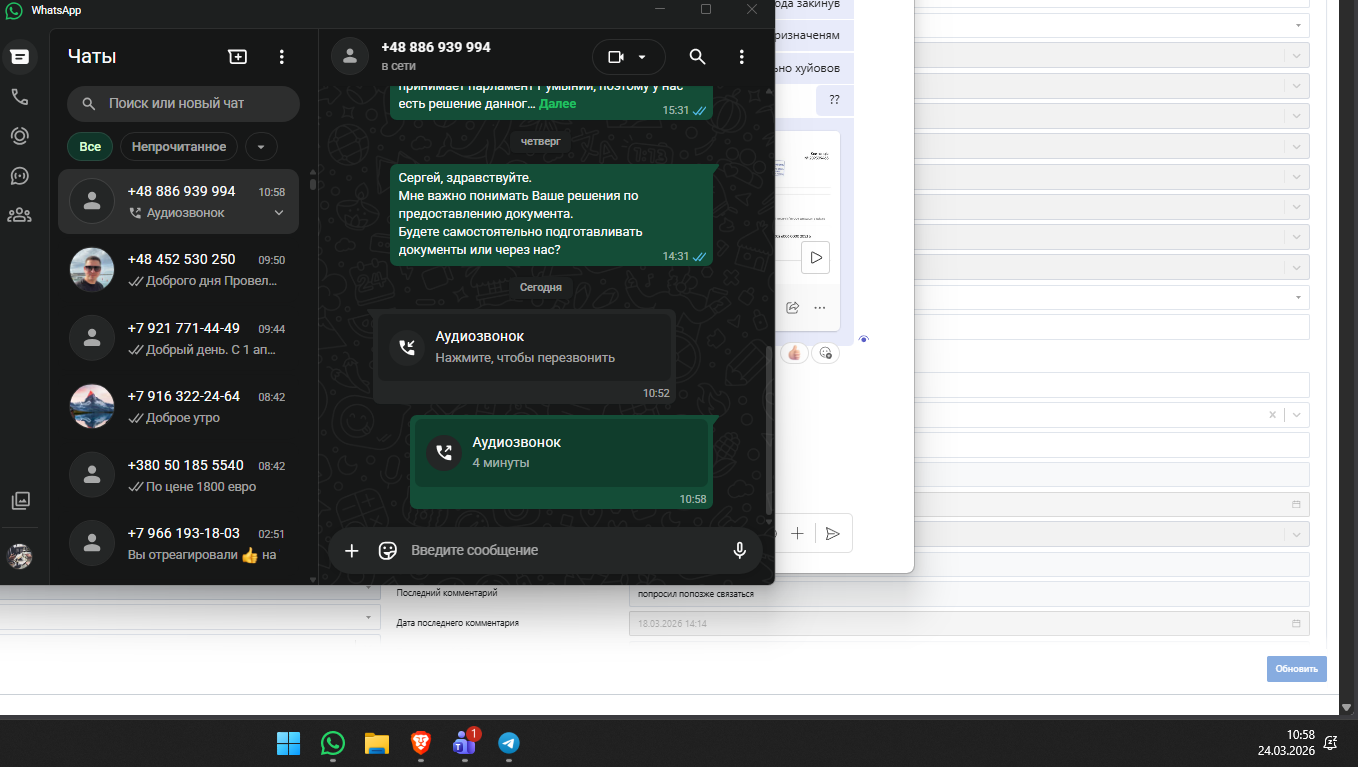Screen dimensions: 1358x767
Task: Click the attach plus icon in message bar
Action: point(351,550)
